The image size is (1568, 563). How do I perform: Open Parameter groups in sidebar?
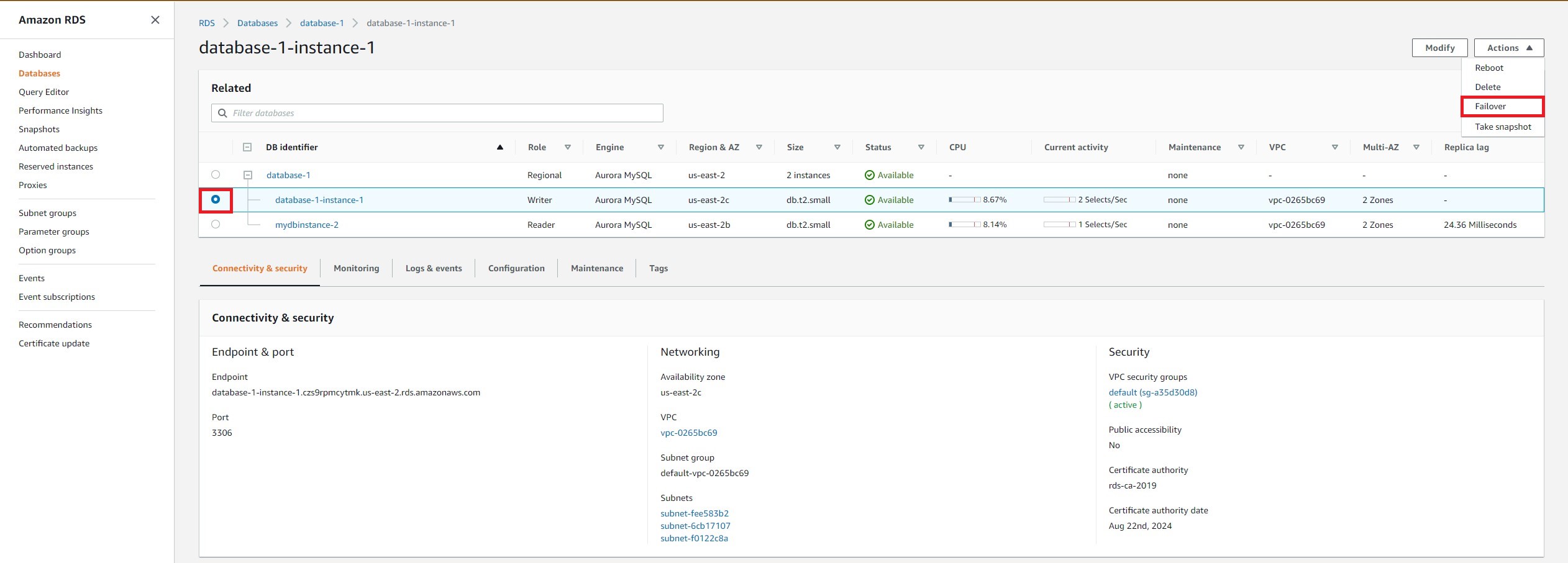[54, 232]
